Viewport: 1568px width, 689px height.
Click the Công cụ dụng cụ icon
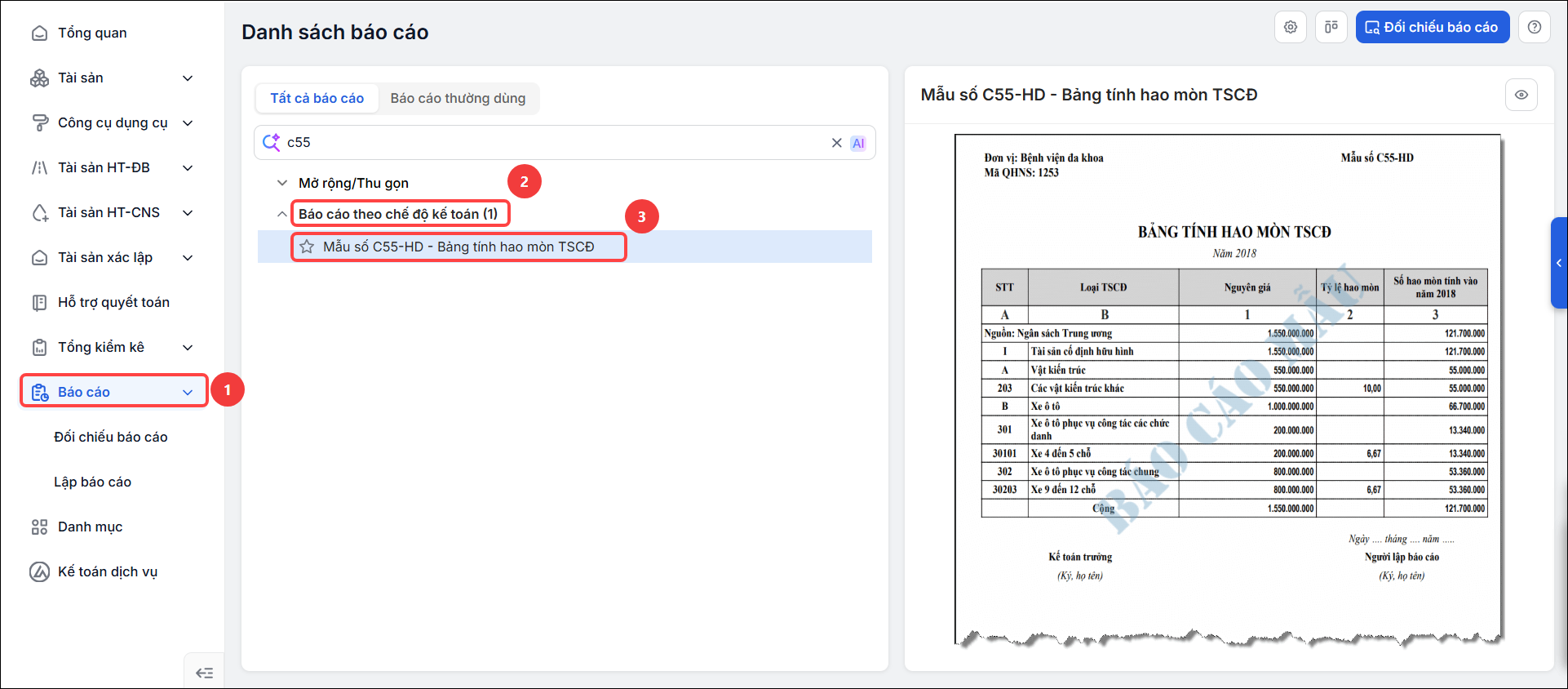(39, 122)
